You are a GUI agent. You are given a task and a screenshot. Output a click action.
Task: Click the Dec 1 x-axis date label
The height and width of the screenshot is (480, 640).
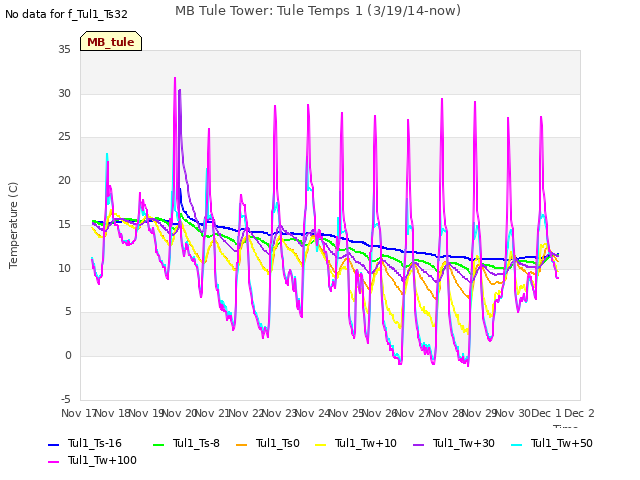click(546, 413)
